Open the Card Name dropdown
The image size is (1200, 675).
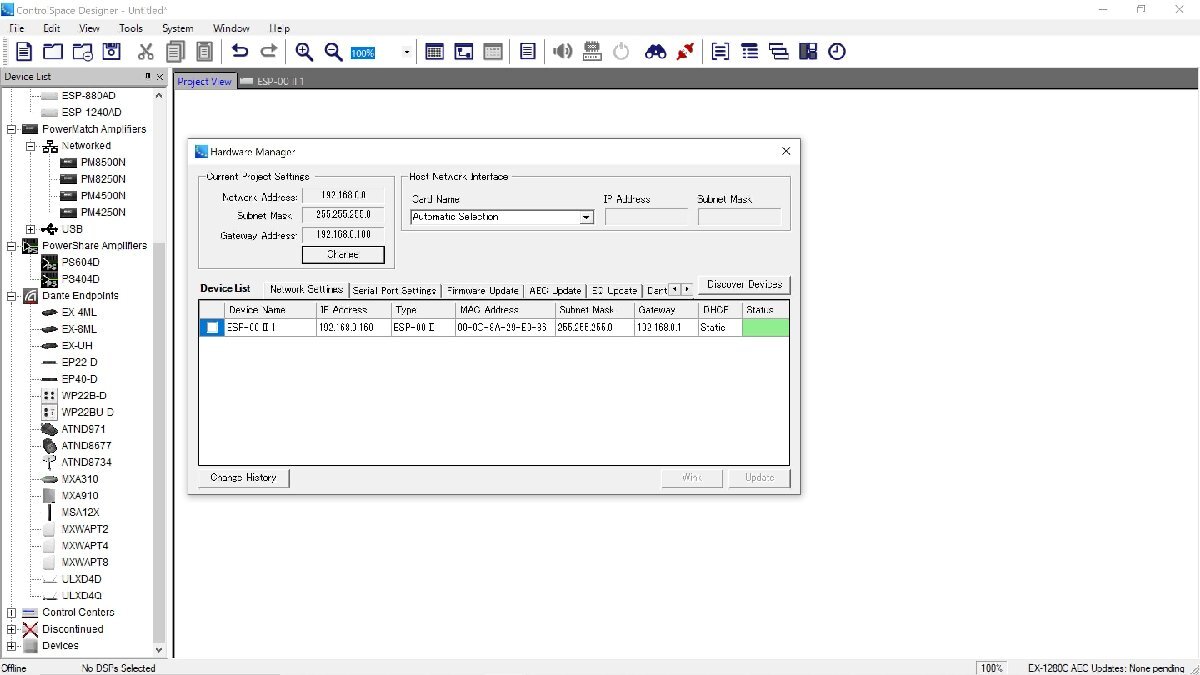[587, 217]
